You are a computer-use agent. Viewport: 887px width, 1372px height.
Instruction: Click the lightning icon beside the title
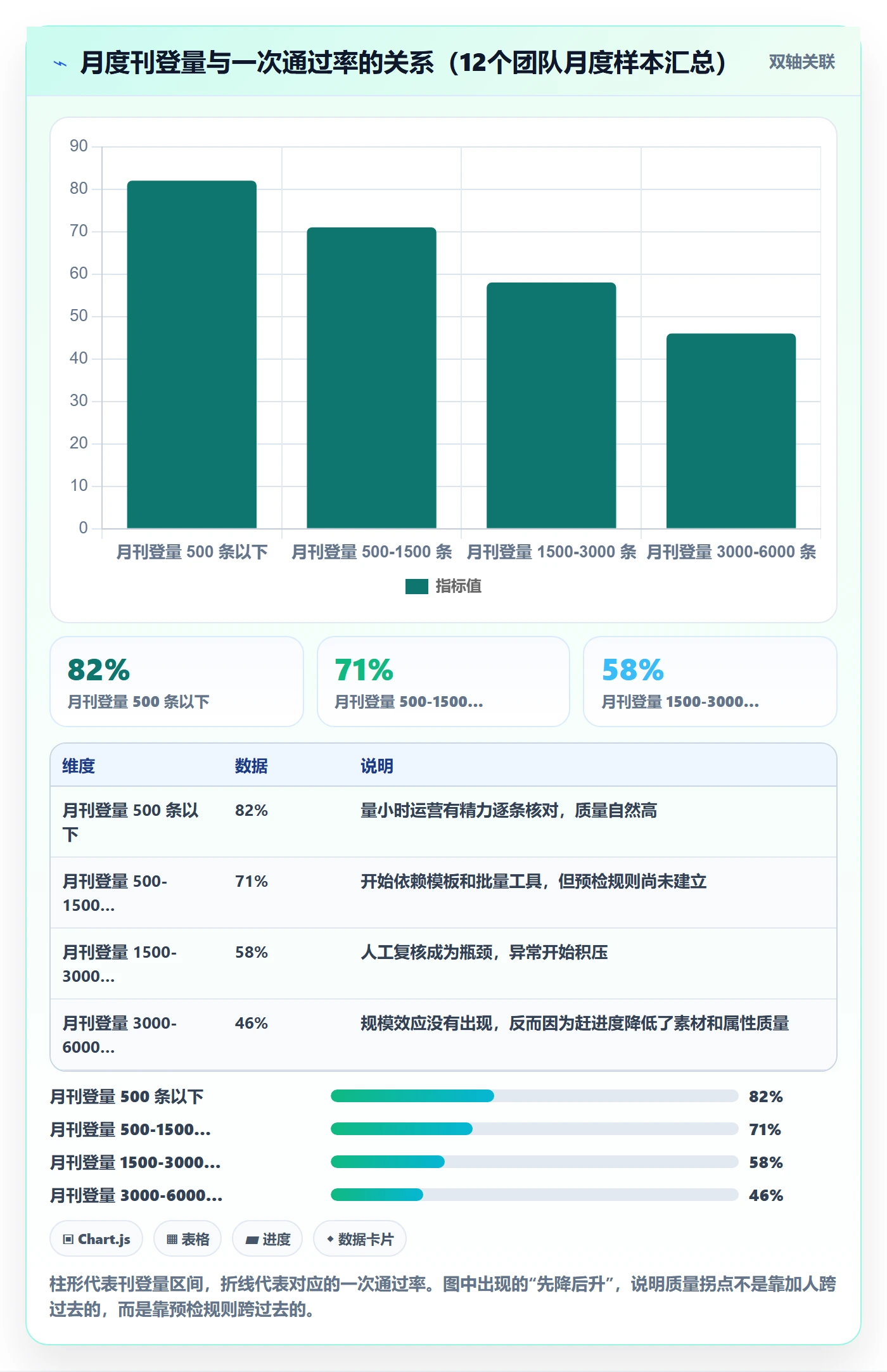60,63
